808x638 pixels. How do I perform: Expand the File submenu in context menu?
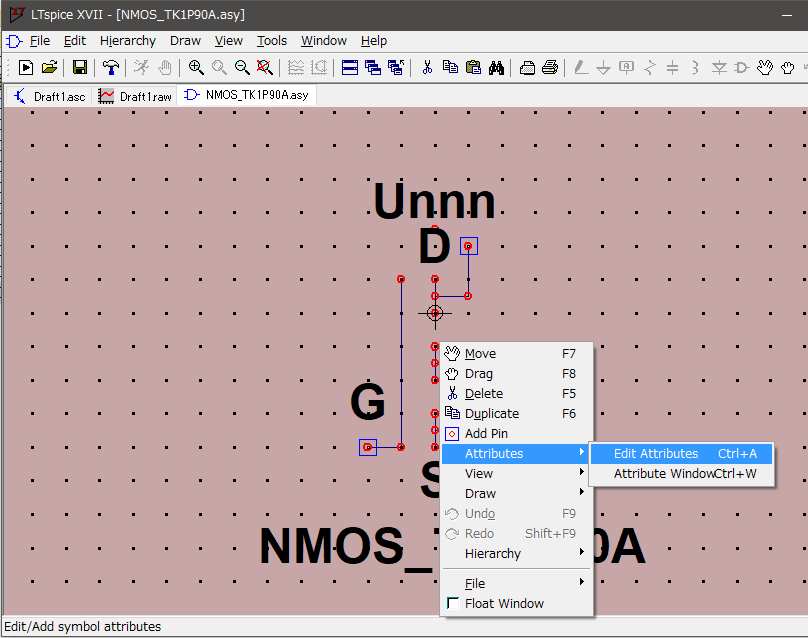pyautogui.click(x=517, y=583)
